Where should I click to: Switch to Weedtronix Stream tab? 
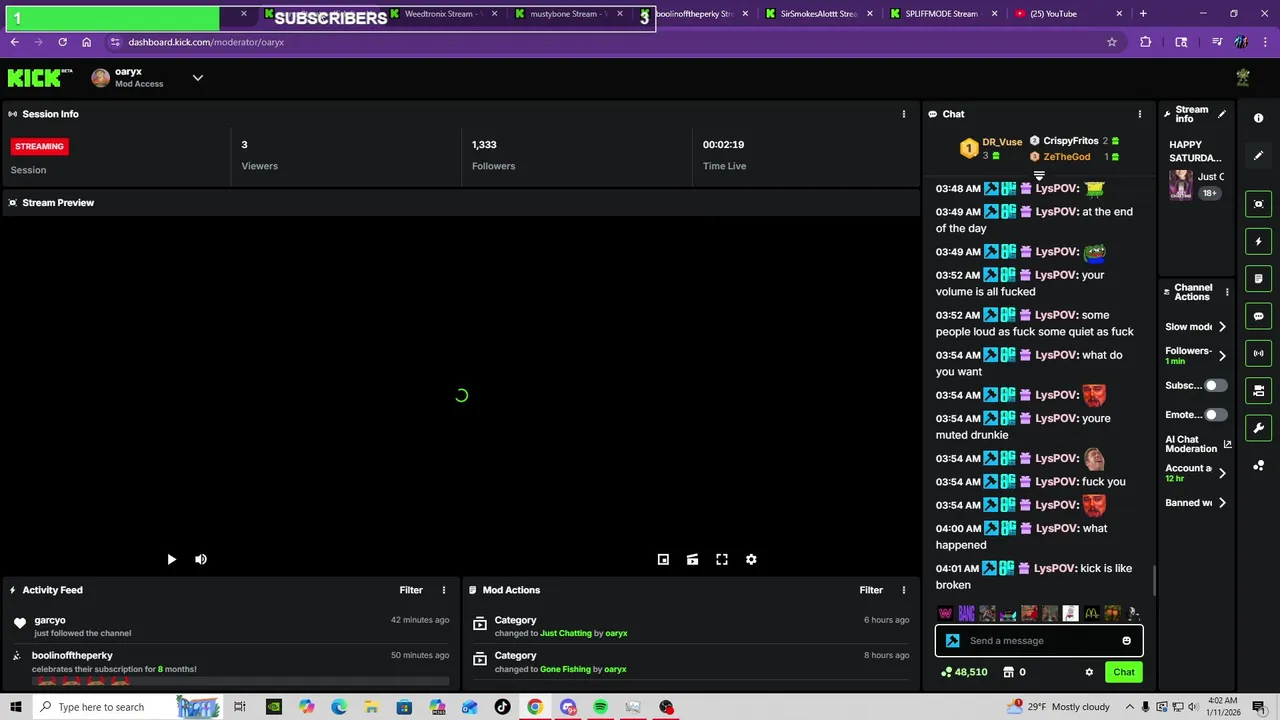(445, 14)
